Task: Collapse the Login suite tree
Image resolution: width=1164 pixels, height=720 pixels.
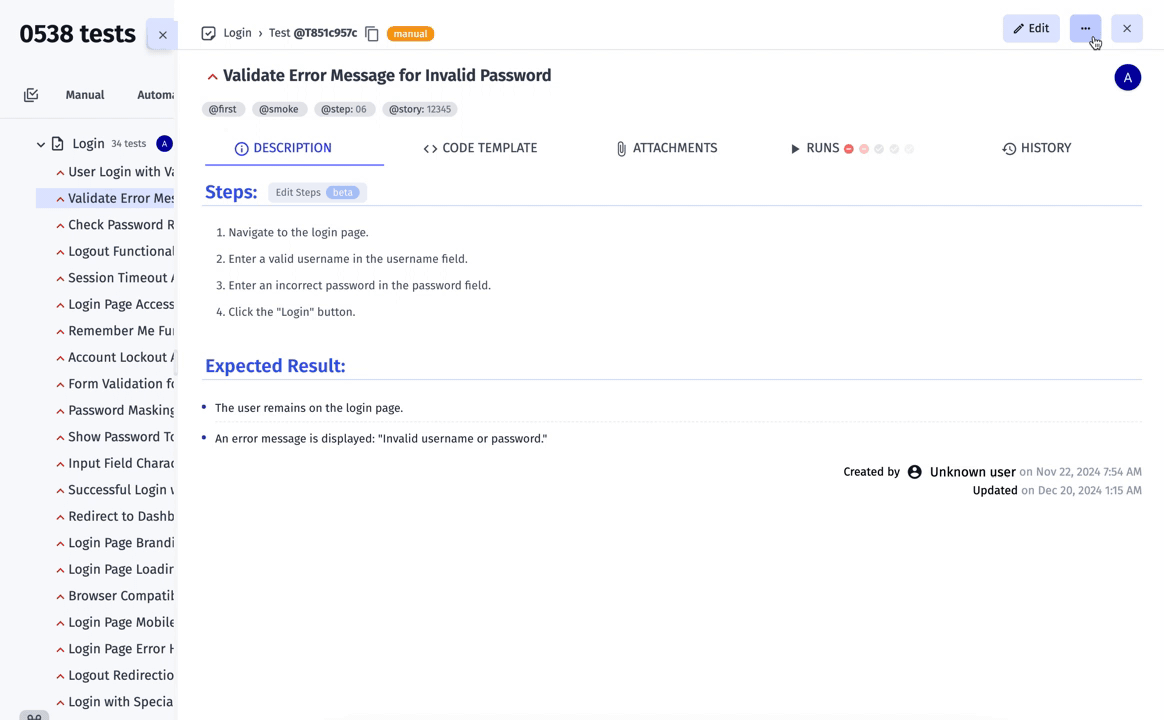Action: 41,144
